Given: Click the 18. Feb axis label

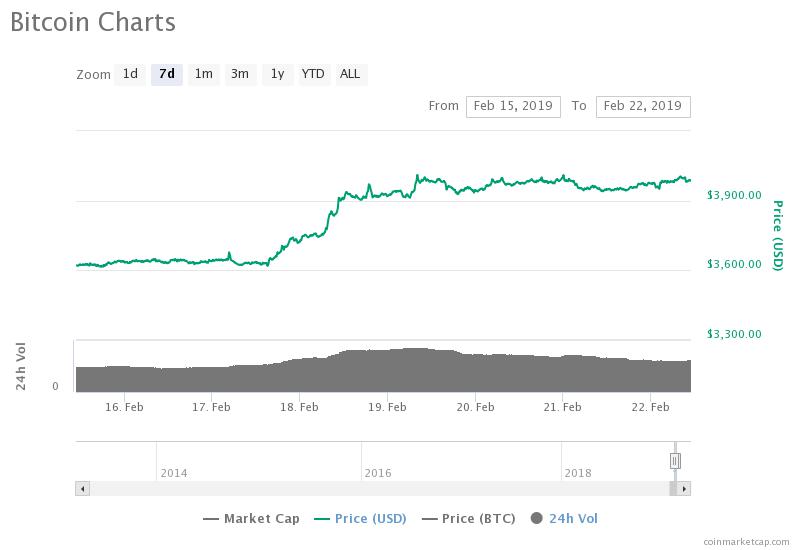Looking at the screenshot, I should (299, 407).
